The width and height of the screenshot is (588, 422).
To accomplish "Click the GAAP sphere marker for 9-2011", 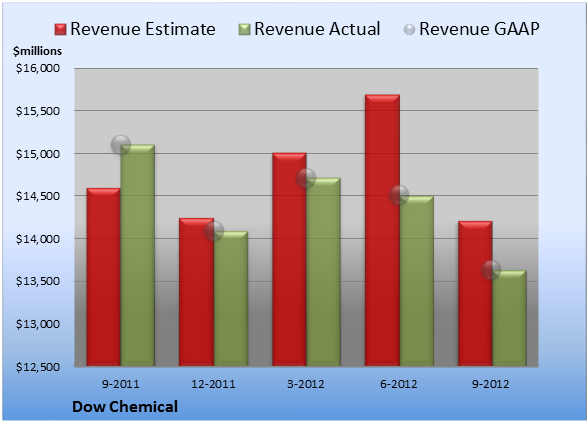I will coord(121,144).
